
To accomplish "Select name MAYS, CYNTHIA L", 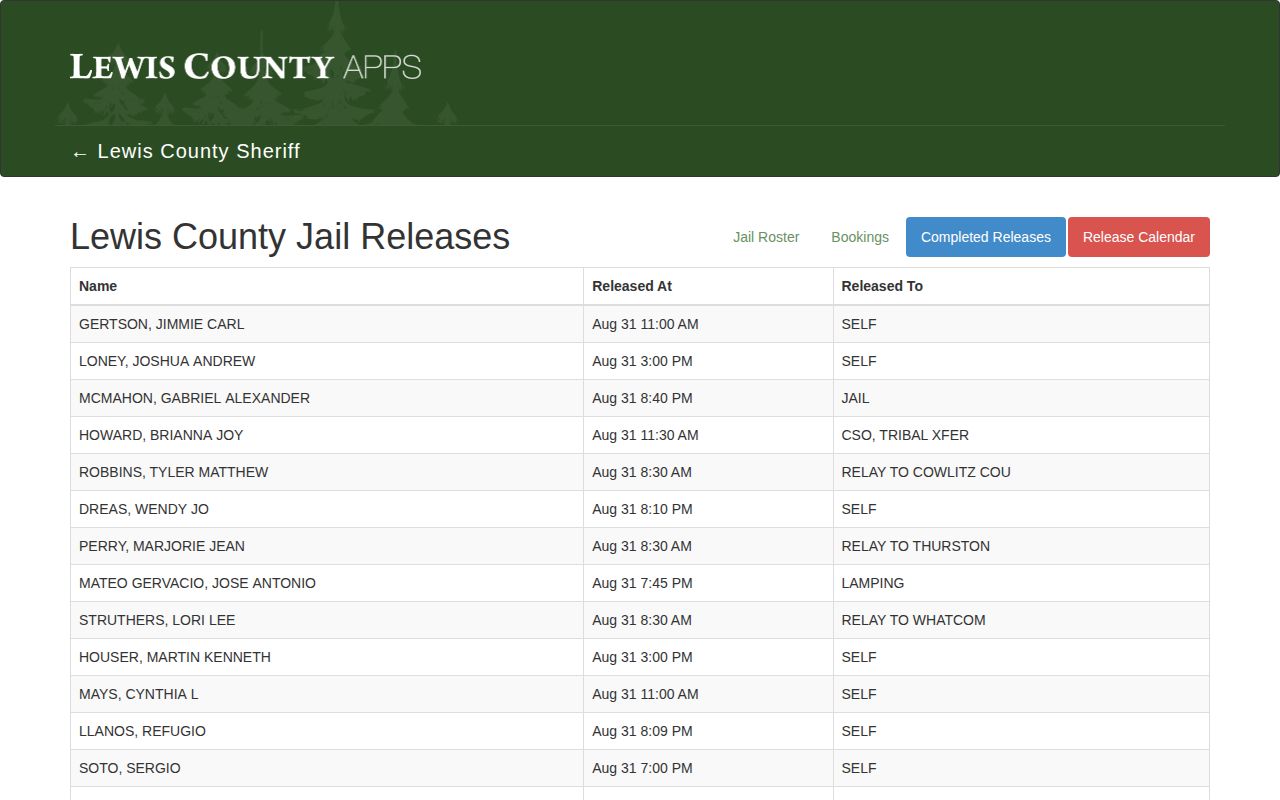I will pyautogui.click(x=139, y=694).
